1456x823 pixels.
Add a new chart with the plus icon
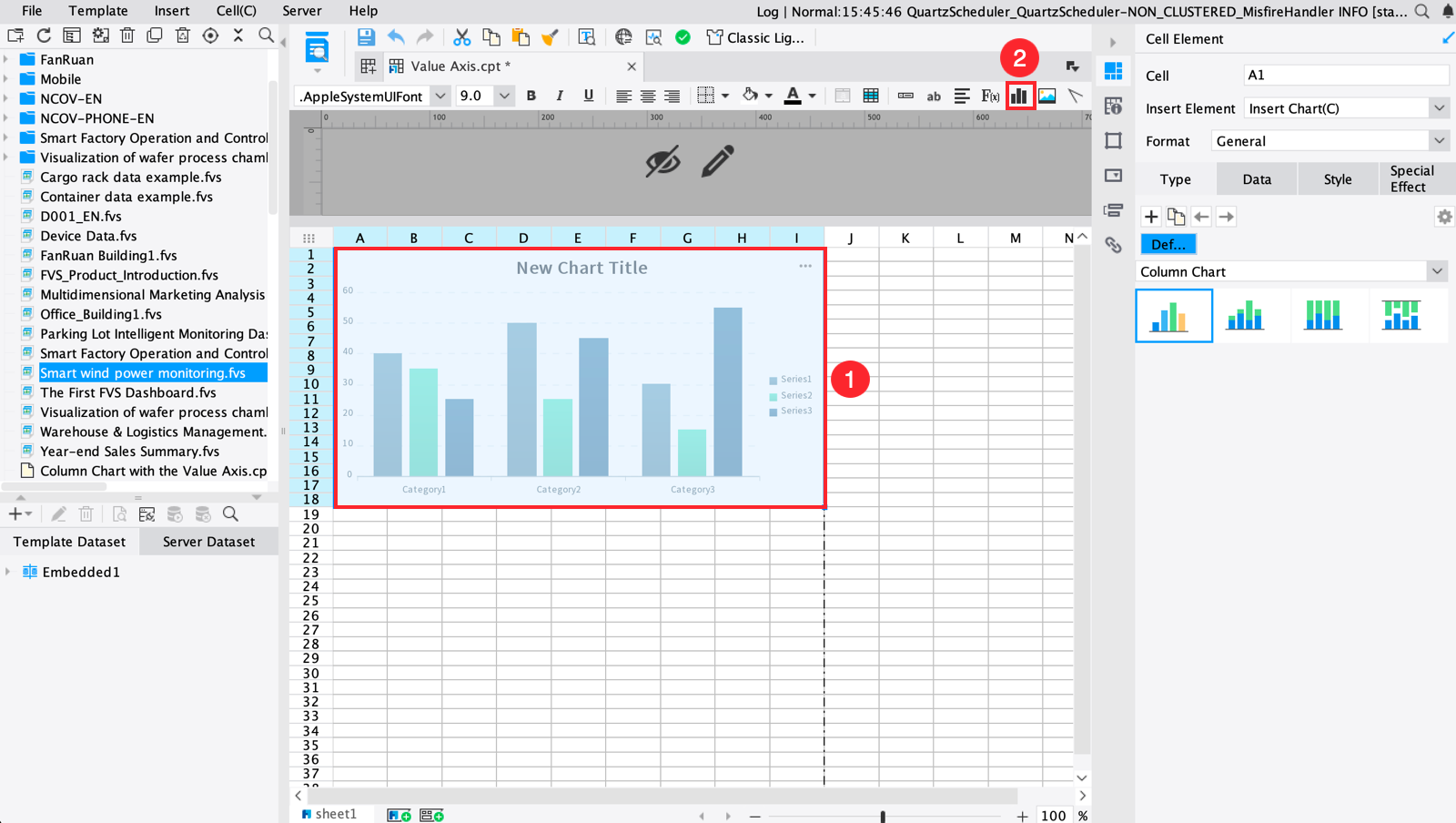(x=1151, y=217)
